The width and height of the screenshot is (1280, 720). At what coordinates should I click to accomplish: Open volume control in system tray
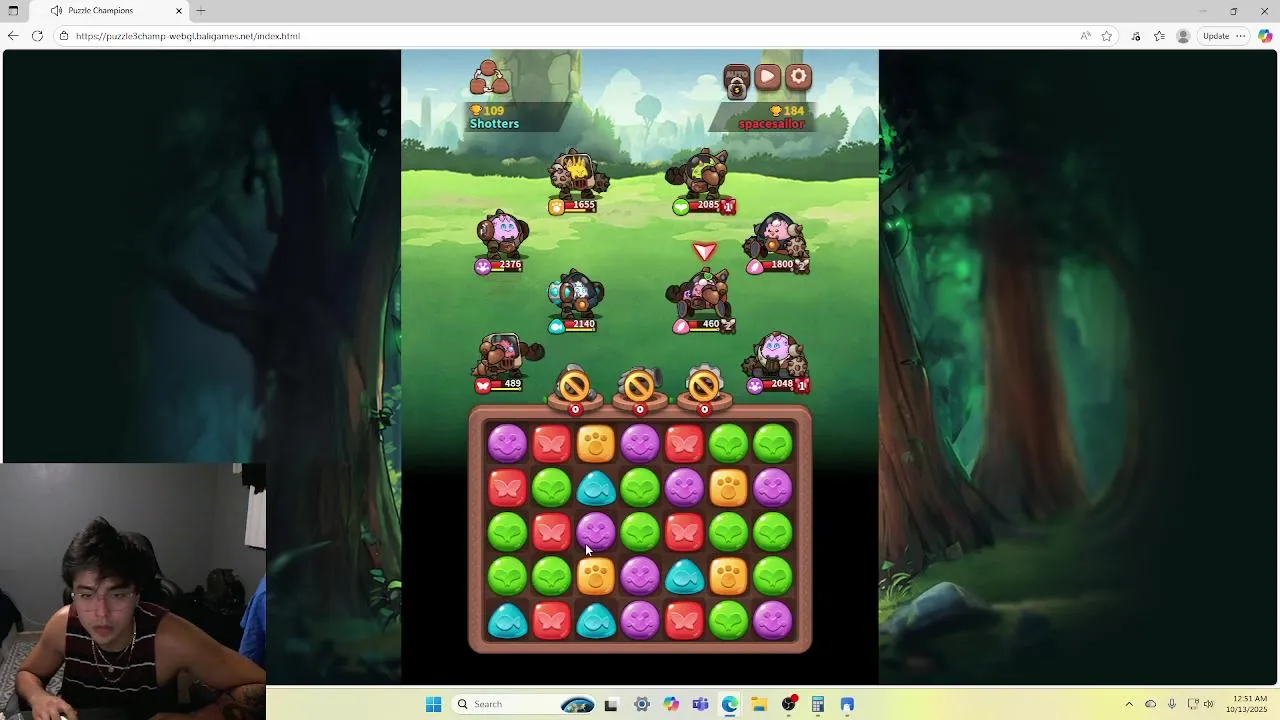(1208, 704)
